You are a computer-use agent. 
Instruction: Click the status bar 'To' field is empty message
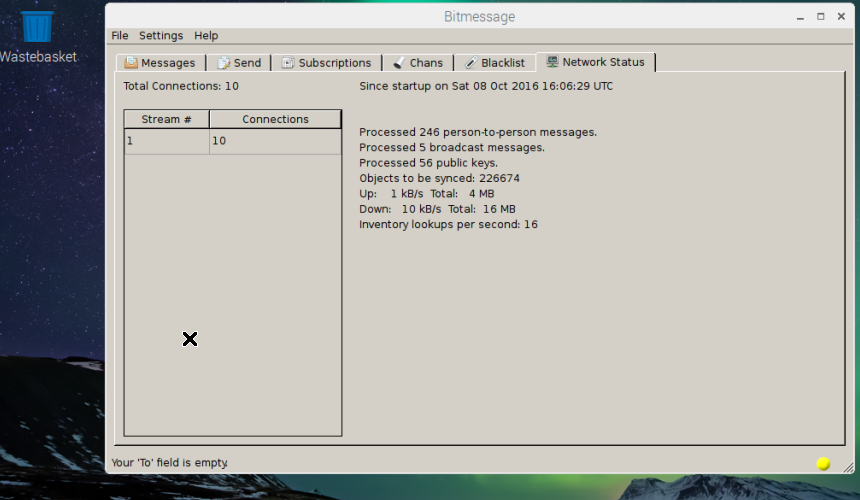pos(169,463)
